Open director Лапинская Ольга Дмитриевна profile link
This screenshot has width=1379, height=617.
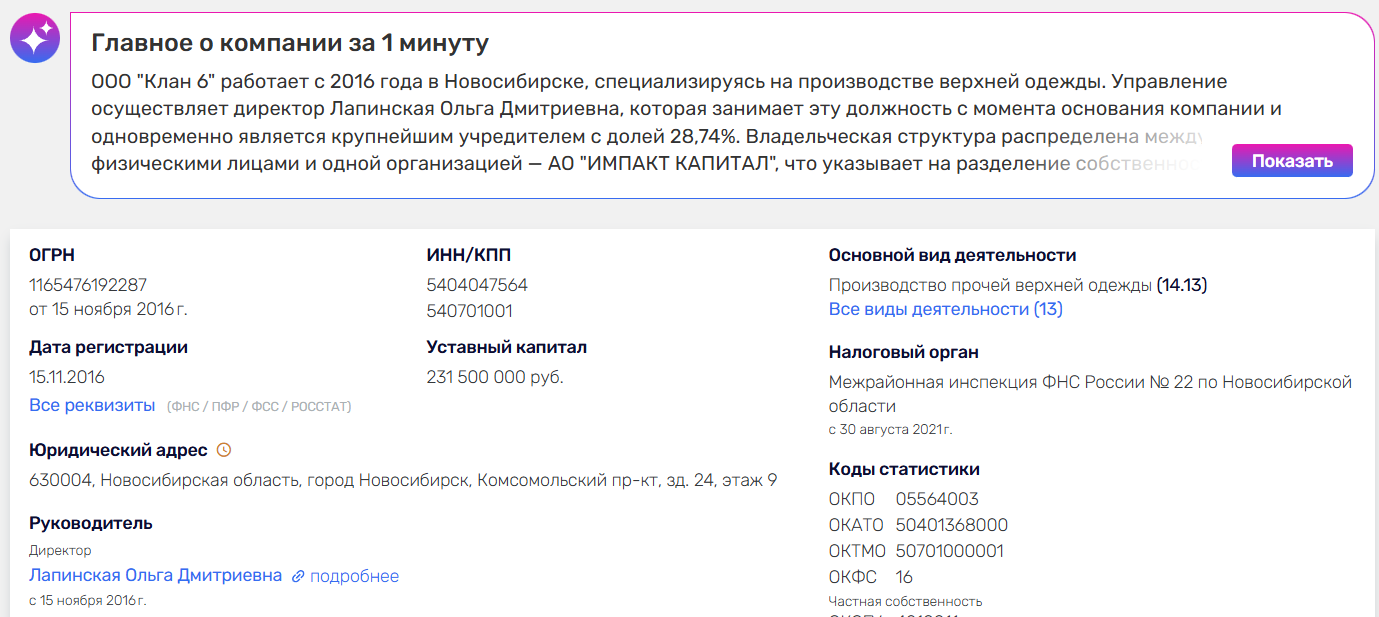click(155, 576)
